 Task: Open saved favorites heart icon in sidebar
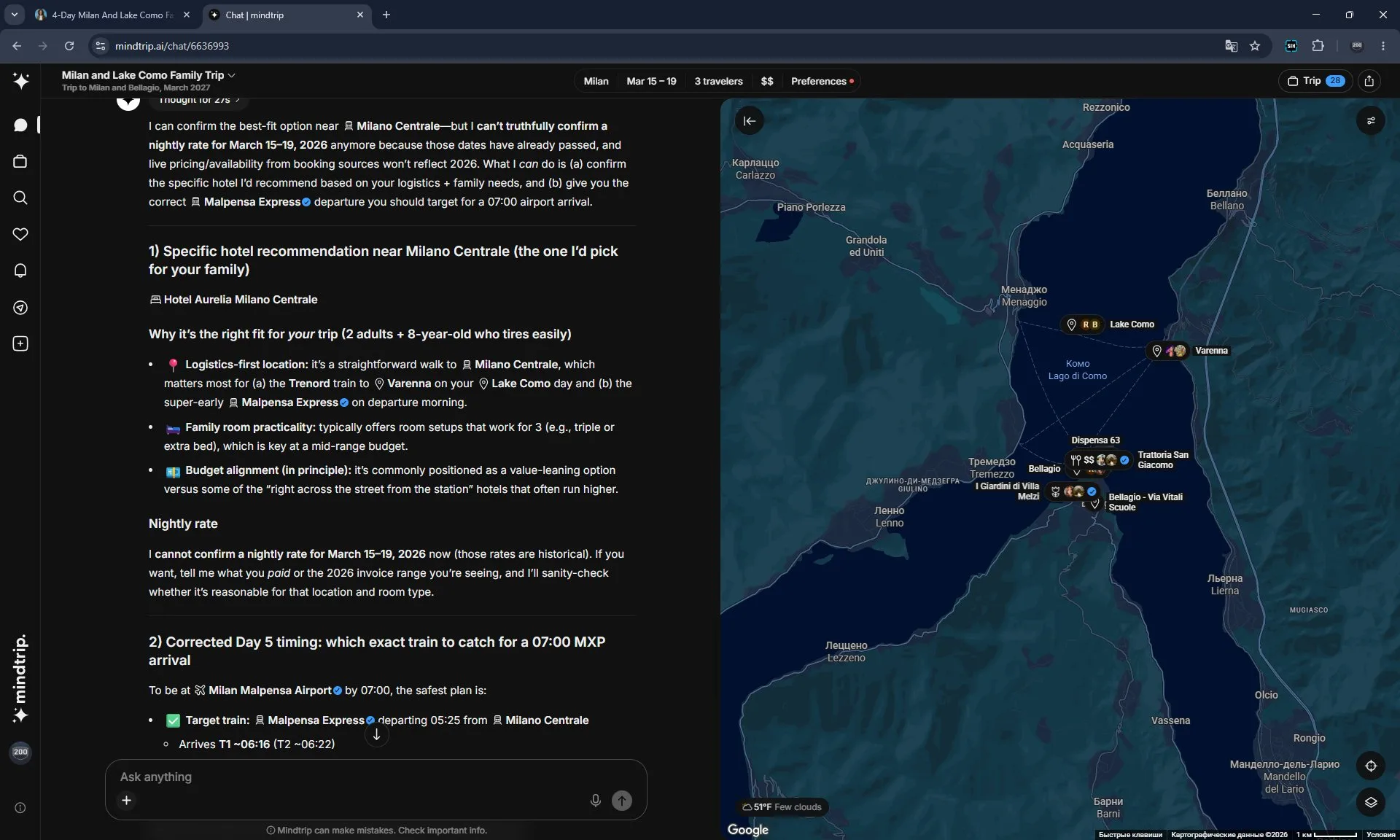point(20,234)
